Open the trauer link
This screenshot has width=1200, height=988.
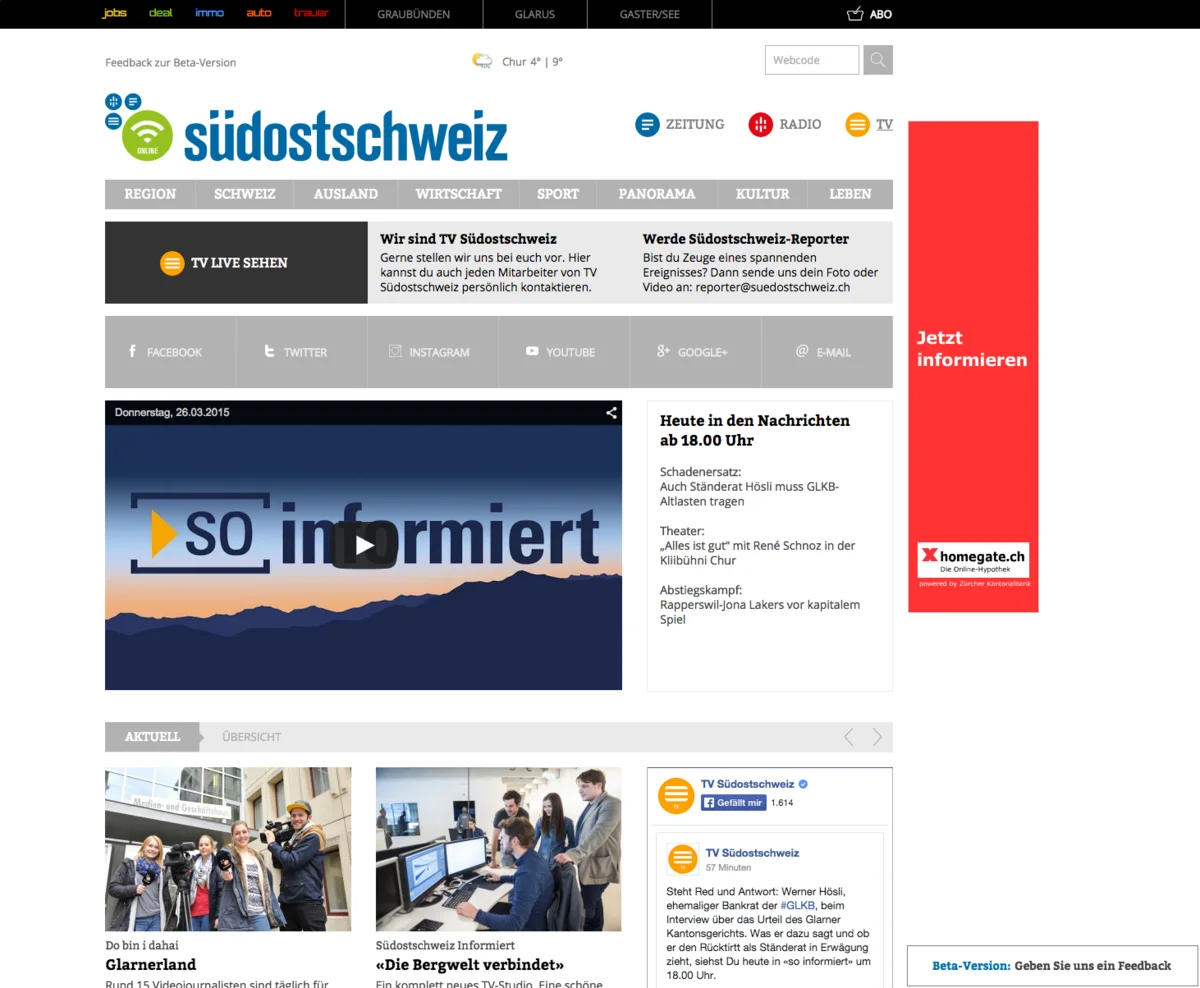[x=311, y=13]
